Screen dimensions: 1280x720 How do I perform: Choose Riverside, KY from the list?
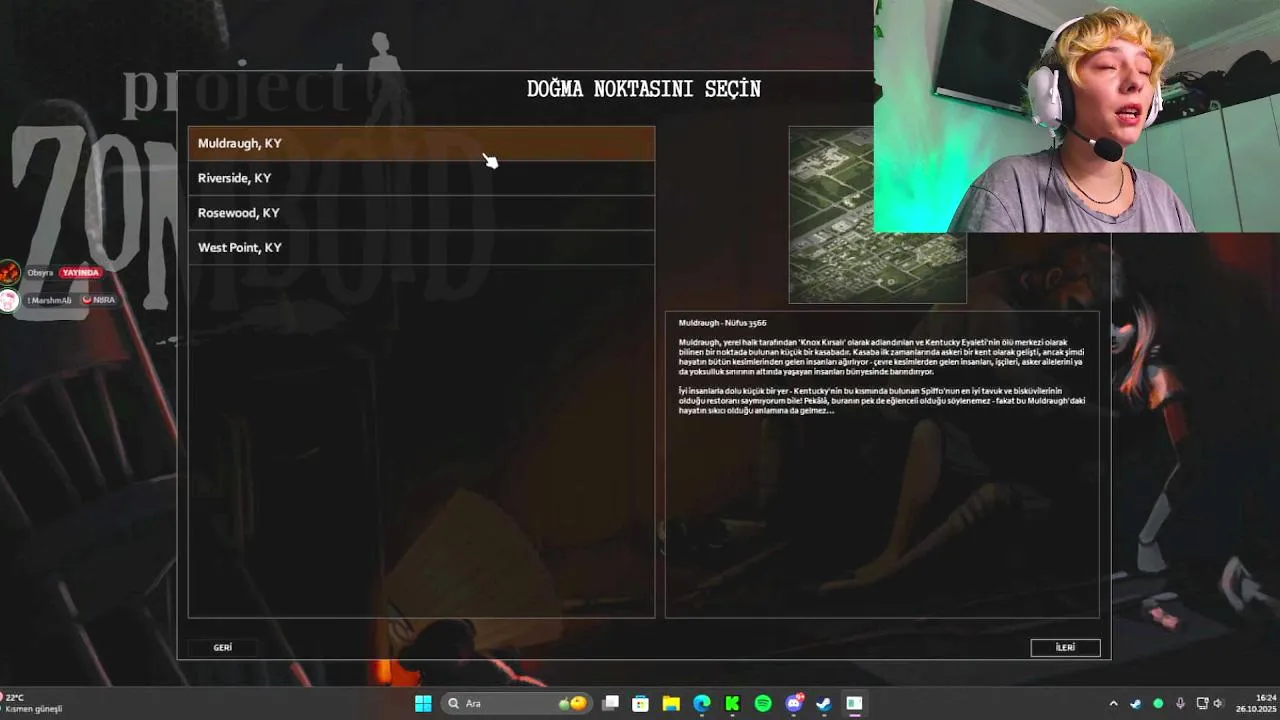[x=421, y=178]
